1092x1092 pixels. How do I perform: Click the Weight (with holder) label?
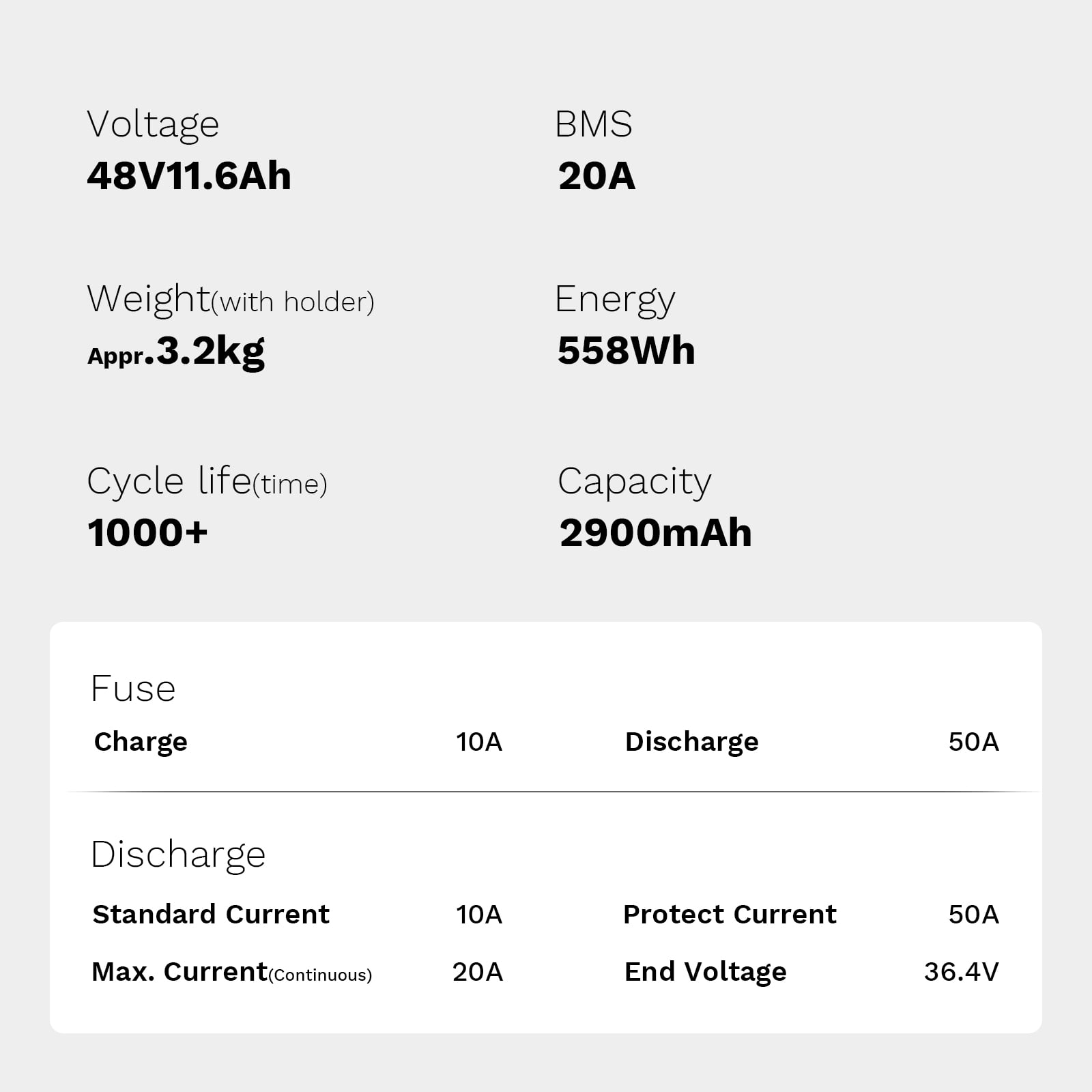point(231,300)
